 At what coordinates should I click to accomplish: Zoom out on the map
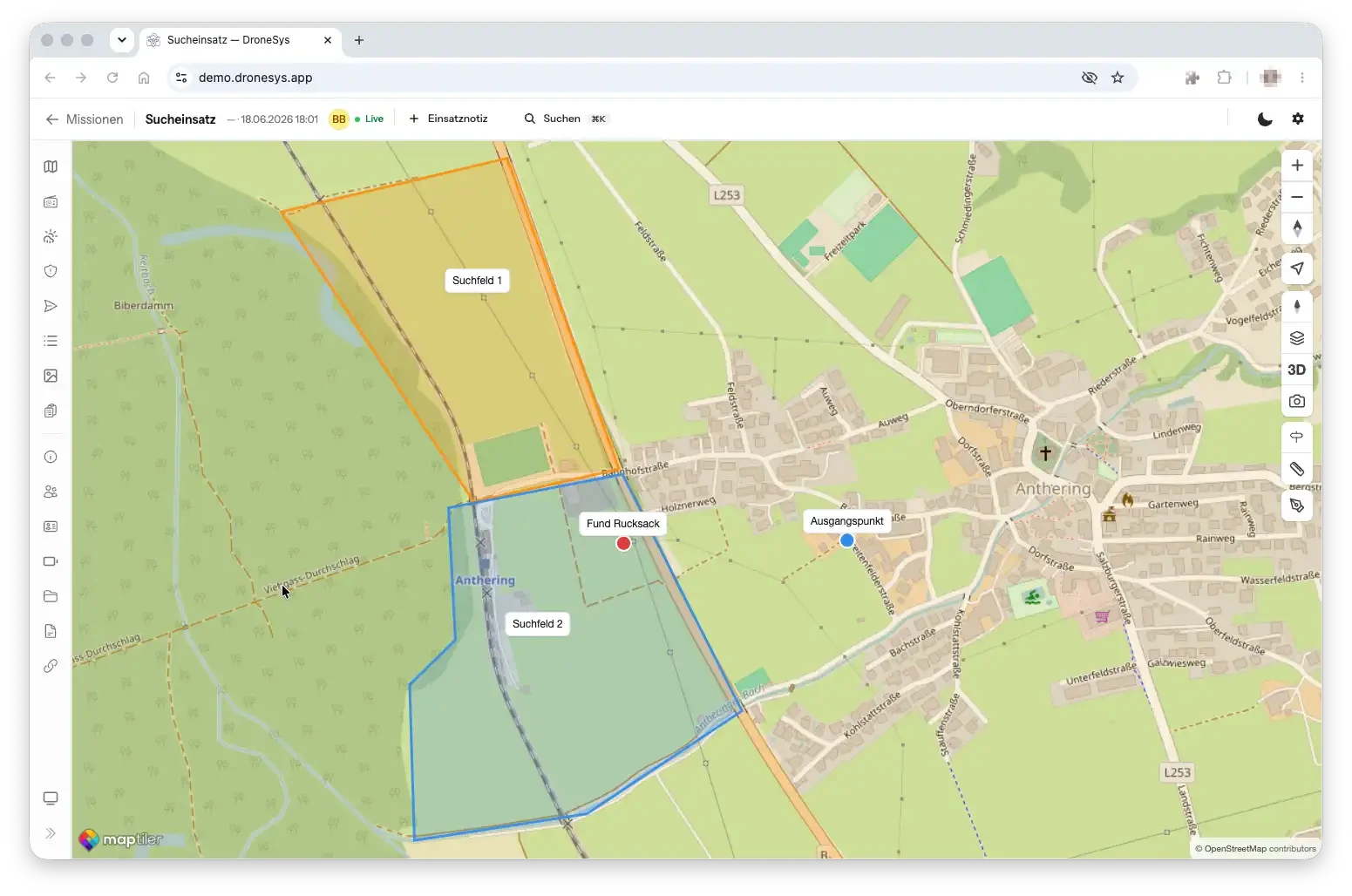pyautogui.click(x=1297, y=197)
